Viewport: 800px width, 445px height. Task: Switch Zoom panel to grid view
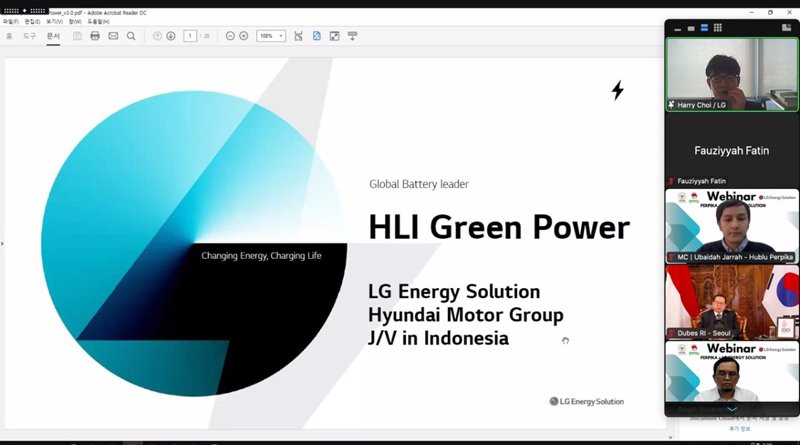coord(718,28)
